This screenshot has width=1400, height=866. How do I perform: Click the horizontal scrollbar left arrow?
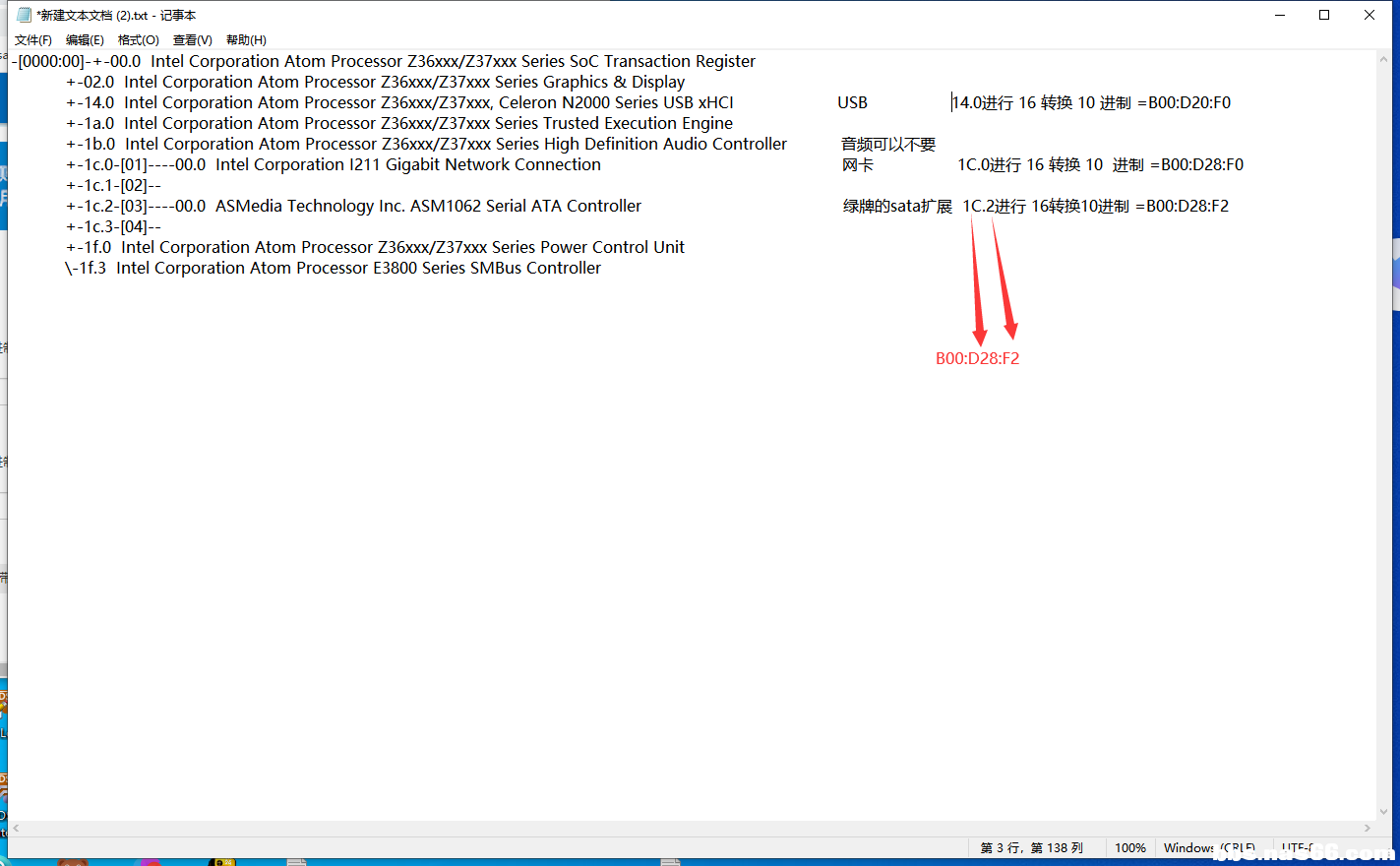point(16,829)
